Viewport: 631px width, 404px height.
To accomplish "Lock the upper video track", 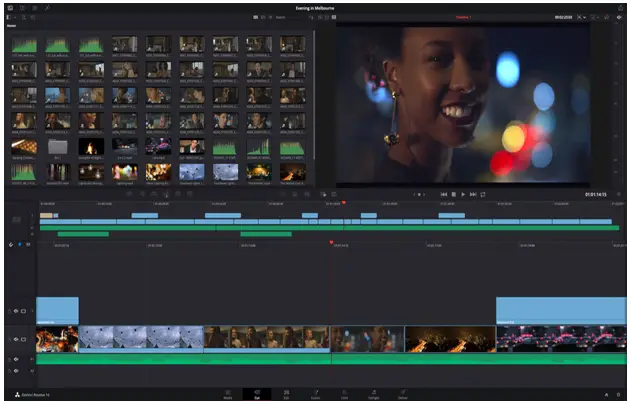I will (10, 311).
